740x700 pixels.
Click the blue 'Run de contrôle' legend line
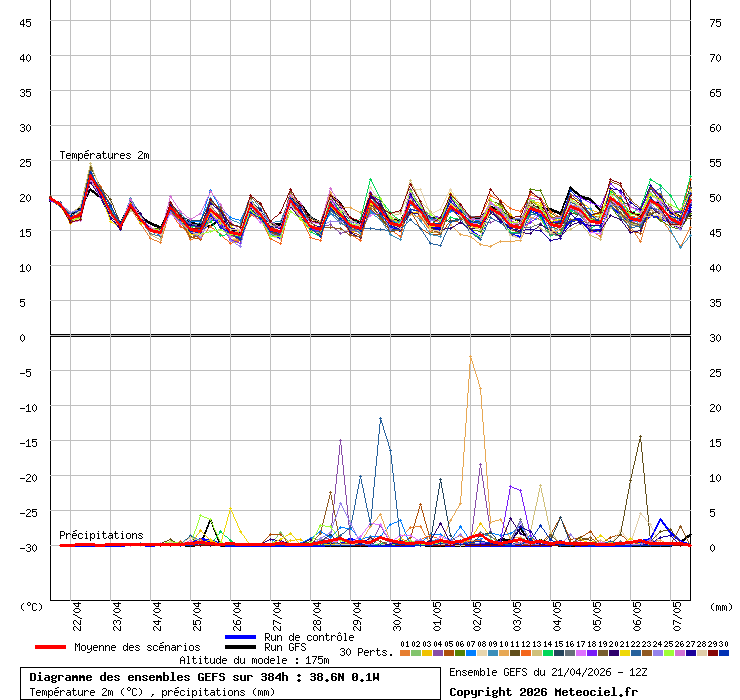coord(240,637)
